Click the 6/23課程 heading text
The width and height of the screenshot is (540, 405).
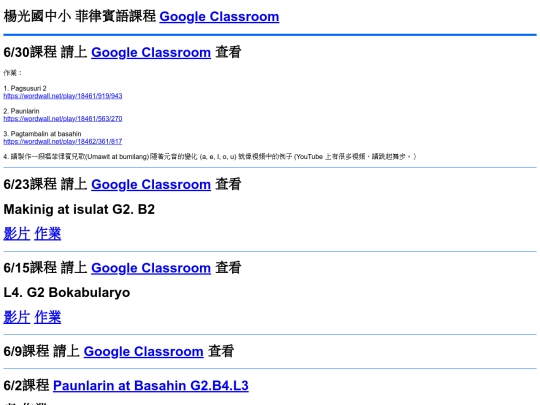(30, 184)
